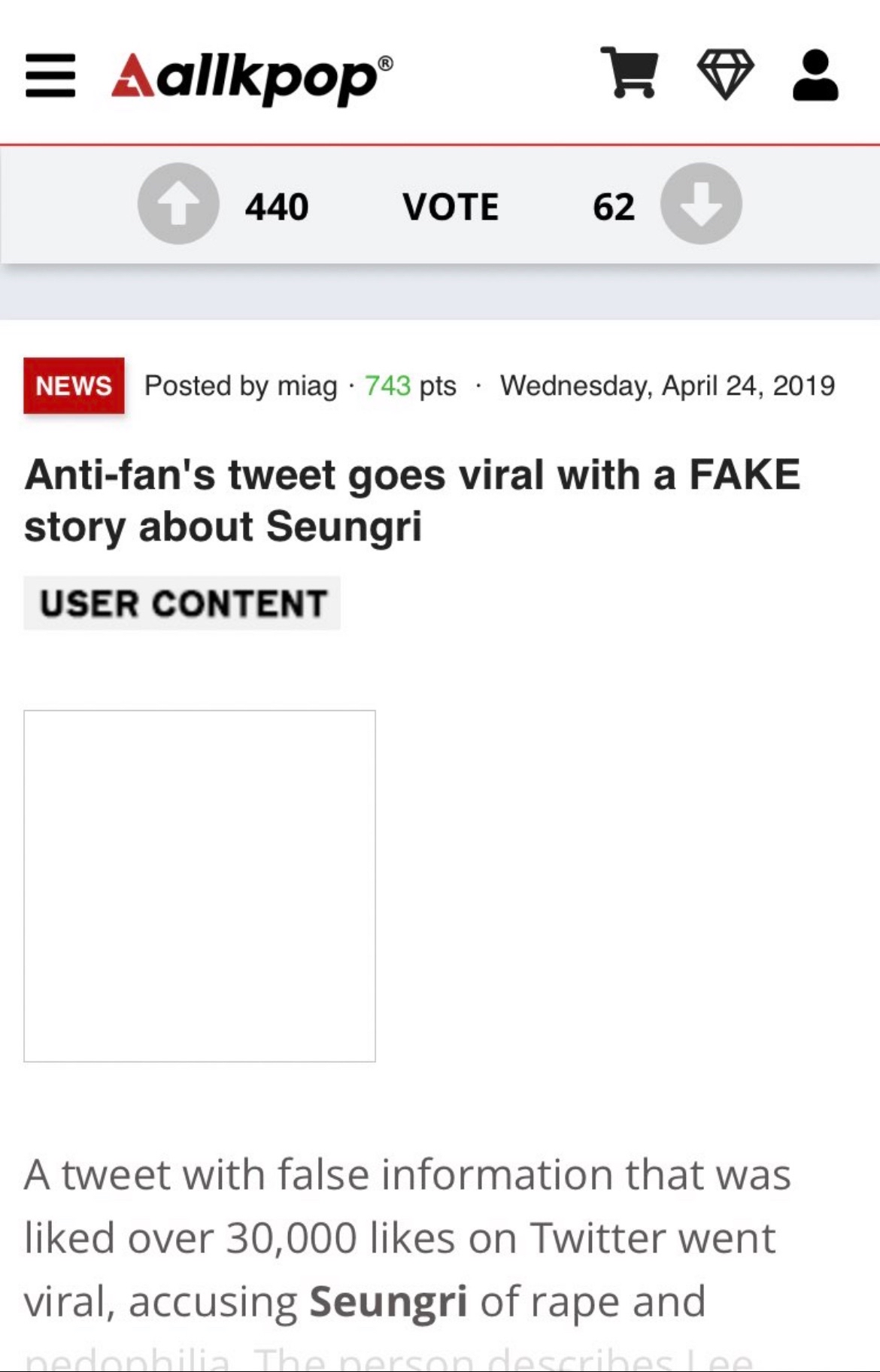
Task: Click the bolded Seungri text in the article
Action: 392,1300
